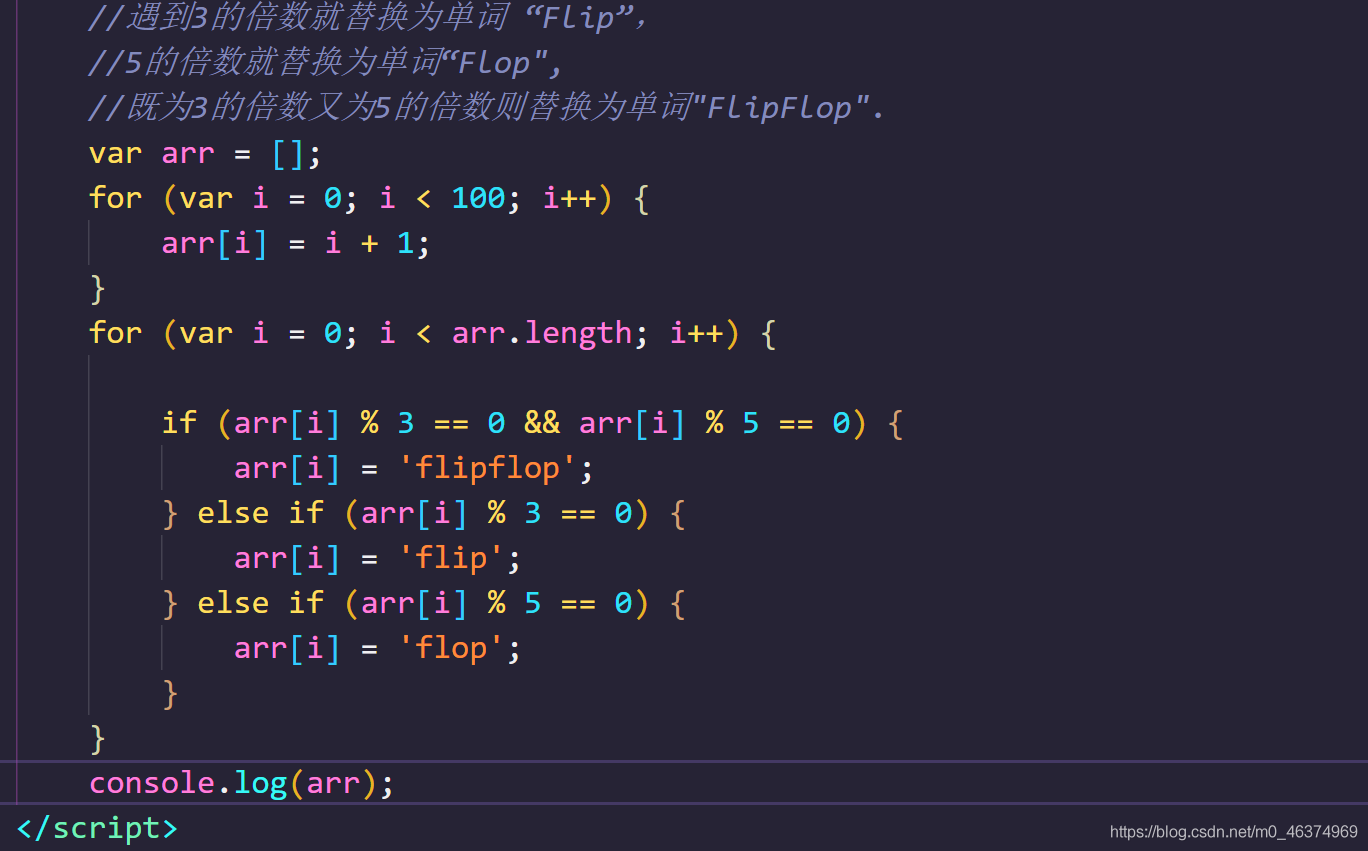Click the comment line mentioning "Flop"
Viewport: 1368px width, 851px height.
click(326, 63)
